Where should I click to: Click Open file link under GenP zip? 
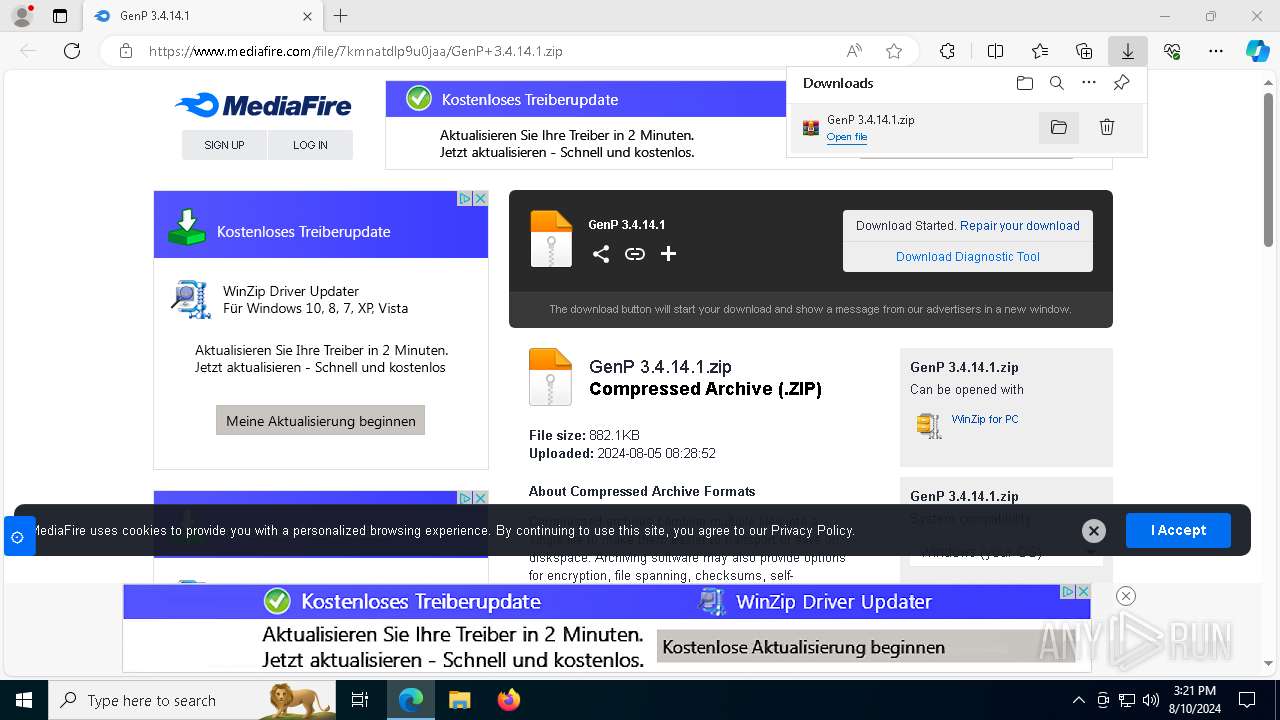tap(847, 137)
